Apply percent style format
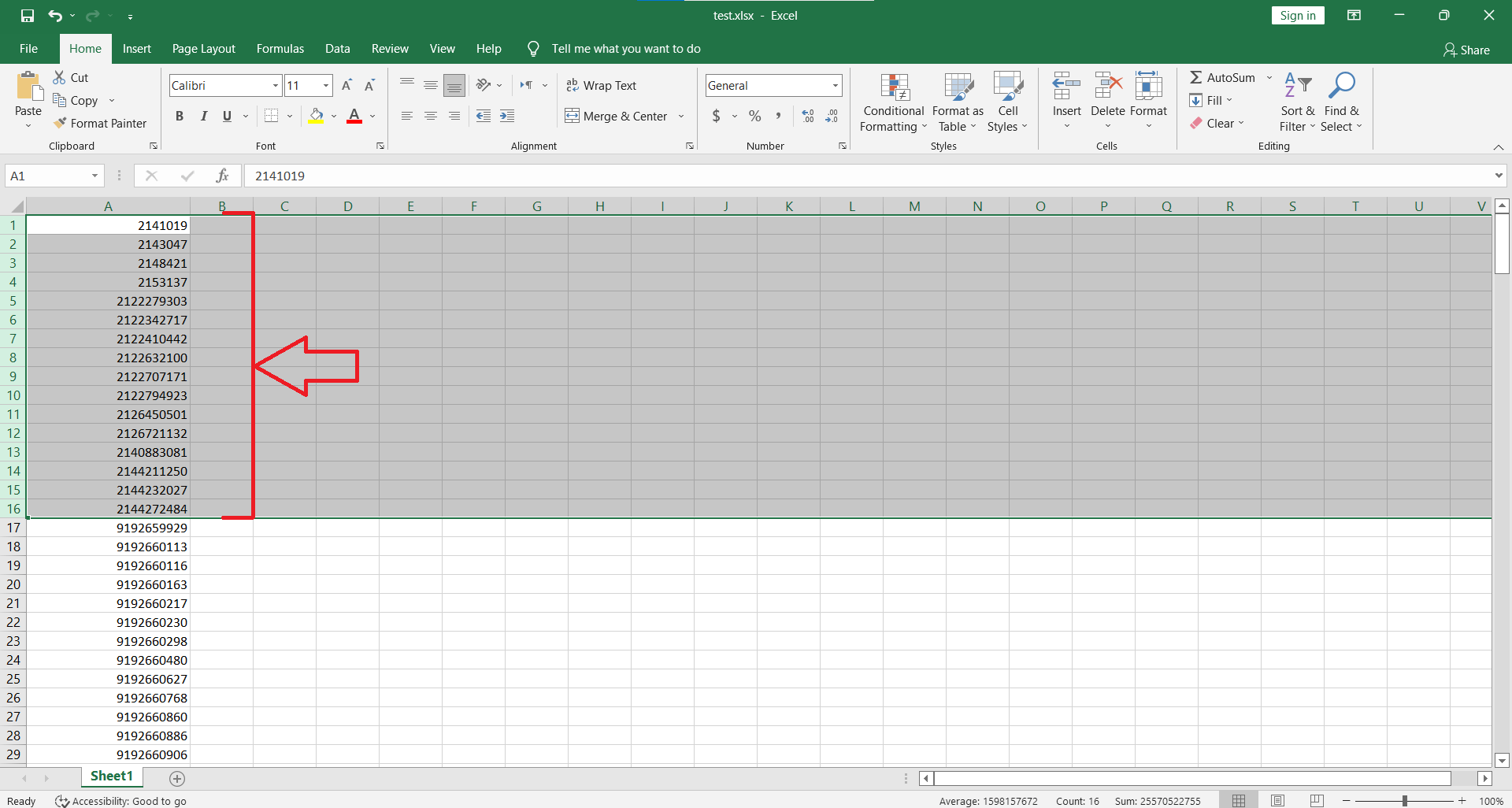 (754, 116)
